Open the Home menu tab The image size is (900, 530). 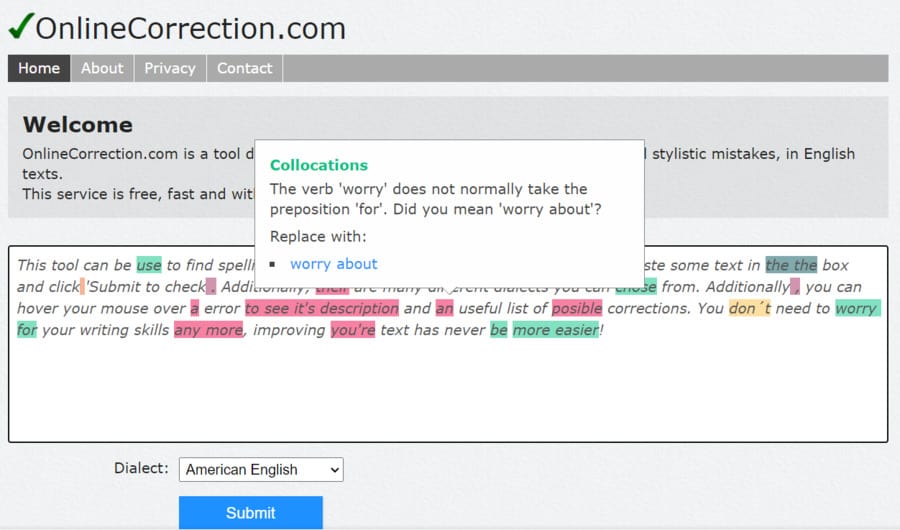click(x=39, y=68)
